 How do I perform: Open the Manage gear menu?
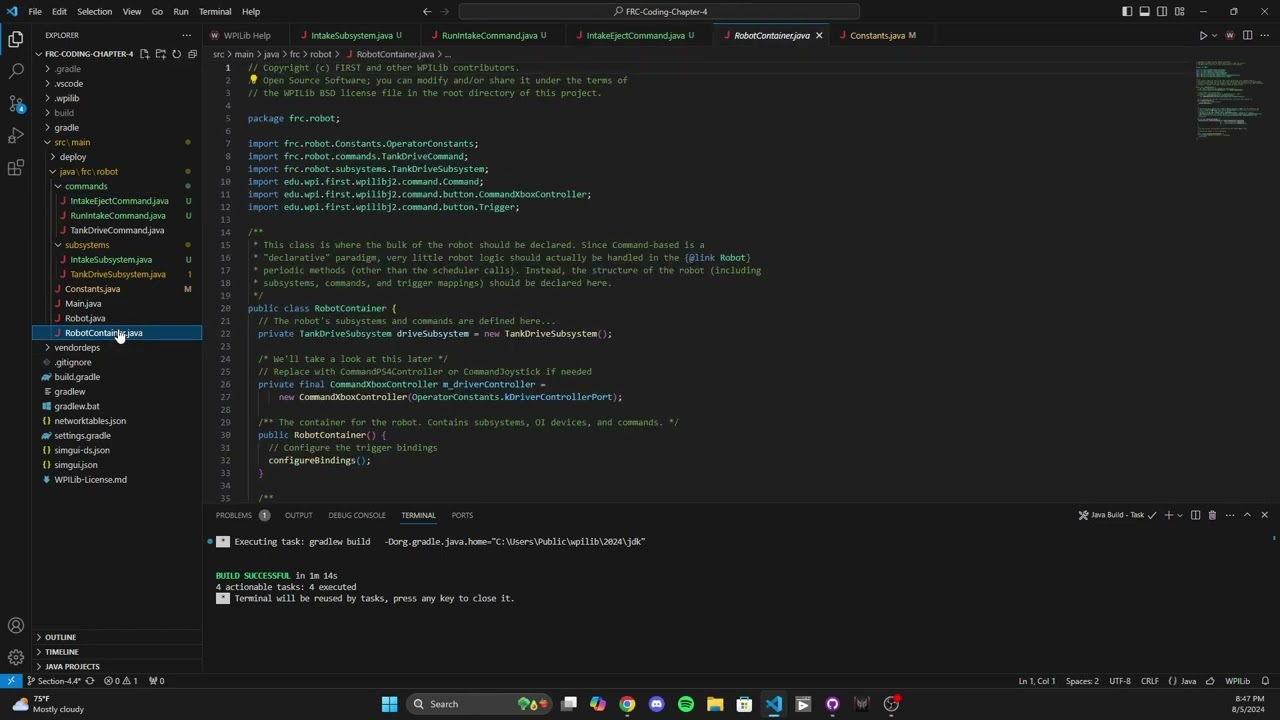(x=16, y=657)
